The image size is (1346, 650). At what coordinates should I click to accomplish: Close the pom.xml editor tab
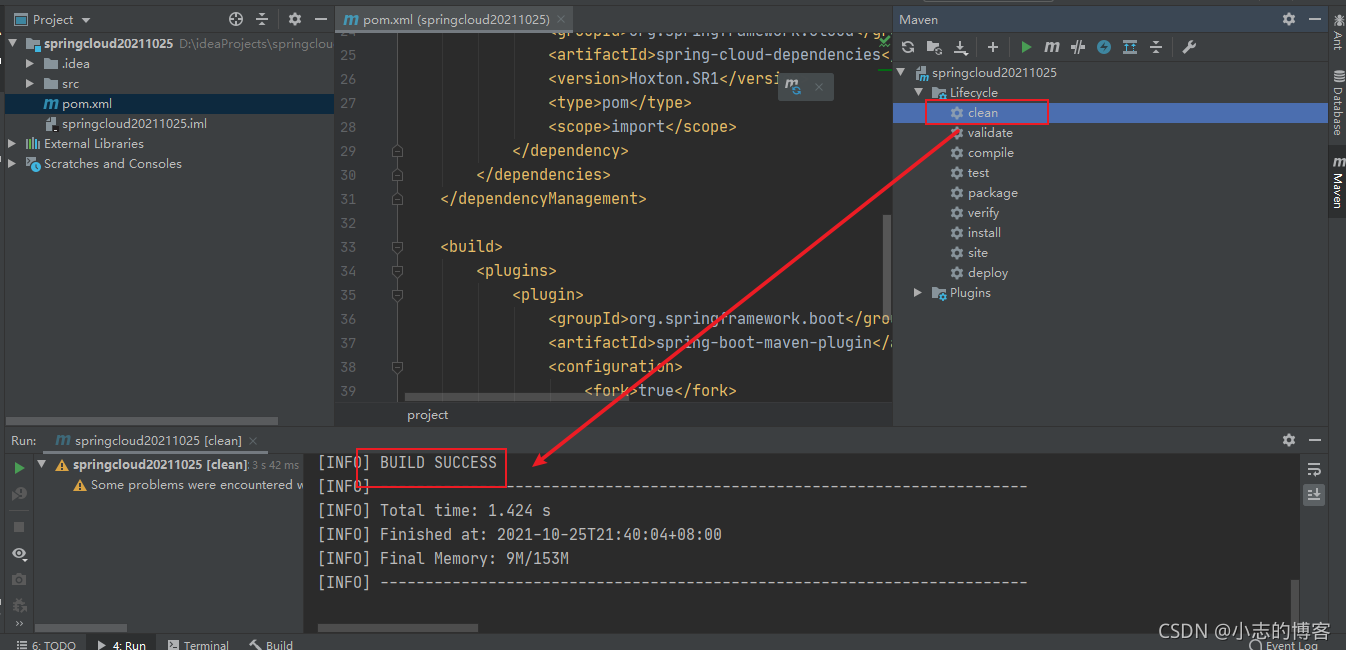tap(562, 19)
